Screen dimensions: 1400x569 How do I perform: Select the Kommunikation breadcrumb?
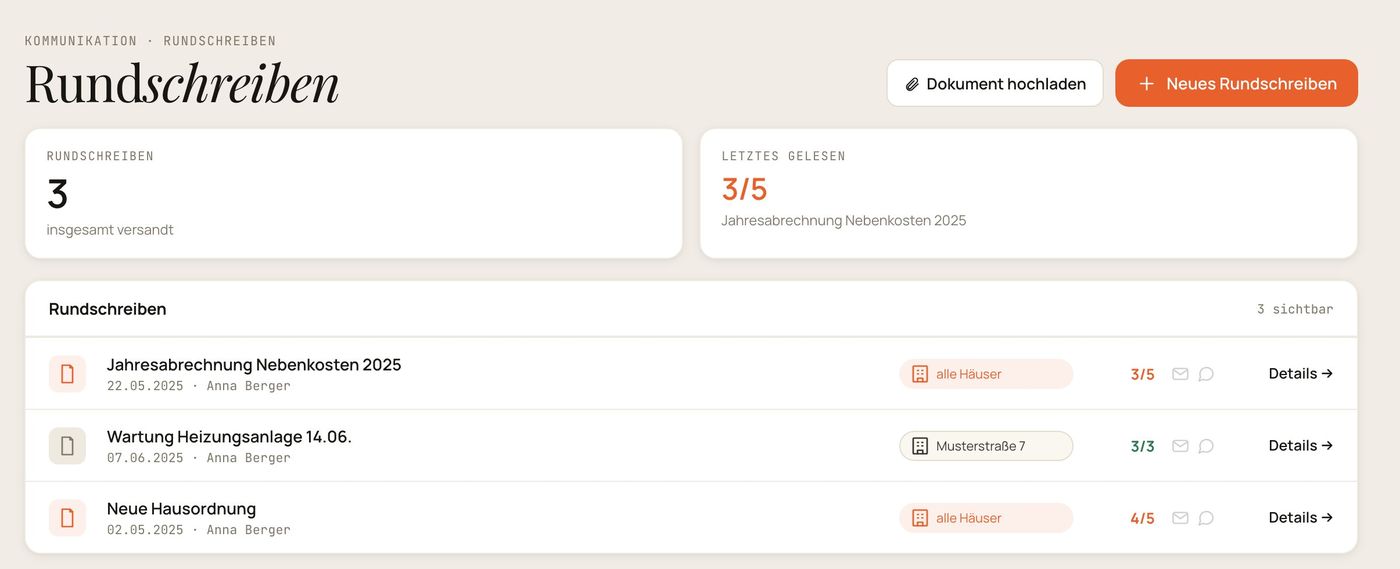[81, 41]
